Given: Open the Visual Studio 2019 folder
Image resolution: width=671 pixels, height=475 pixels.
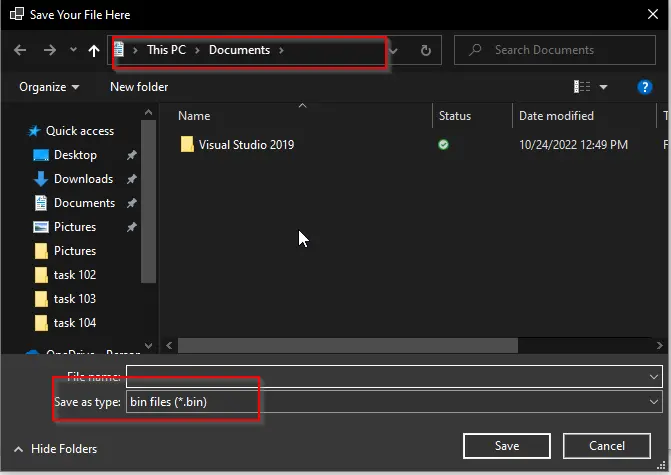Looking at the screenshot, I should click(x=245, y=145).
